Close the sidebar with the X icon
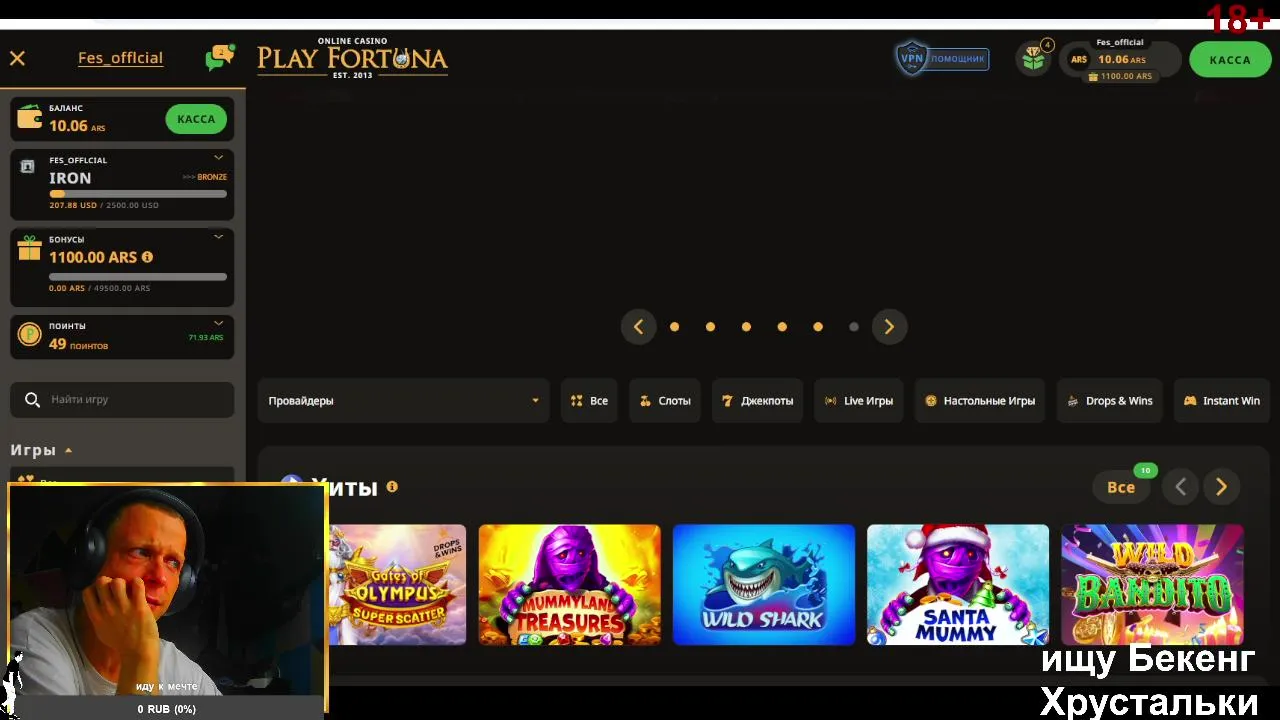 pyautogui.click(x=17, y=58)
